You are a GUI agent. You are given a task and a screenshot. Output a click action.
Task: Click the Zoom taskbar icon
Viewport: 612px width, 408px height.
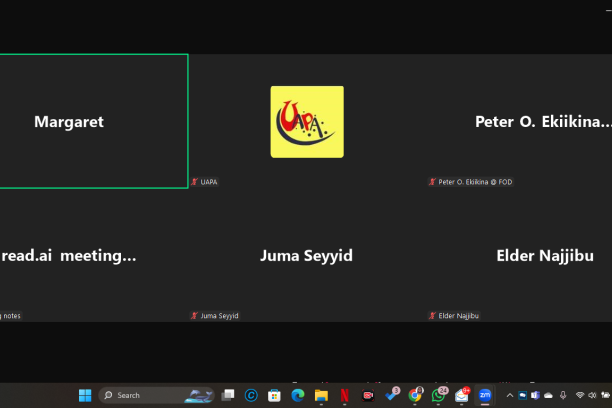(485, 395)
